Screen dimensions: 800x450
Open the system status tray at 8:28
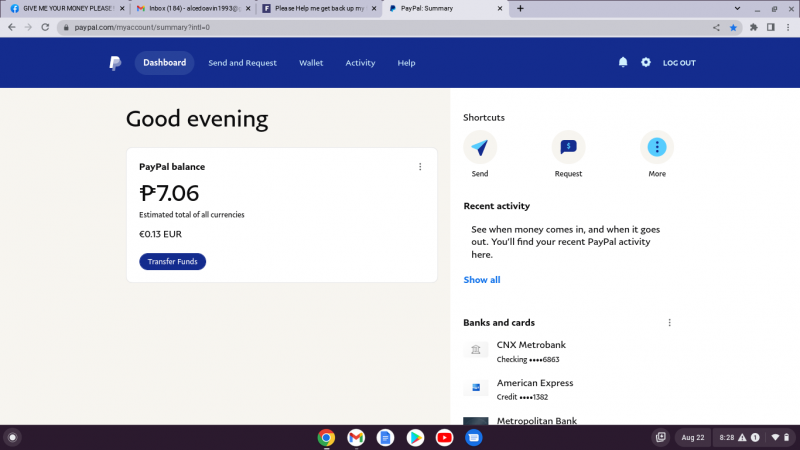tap(755, 437)
